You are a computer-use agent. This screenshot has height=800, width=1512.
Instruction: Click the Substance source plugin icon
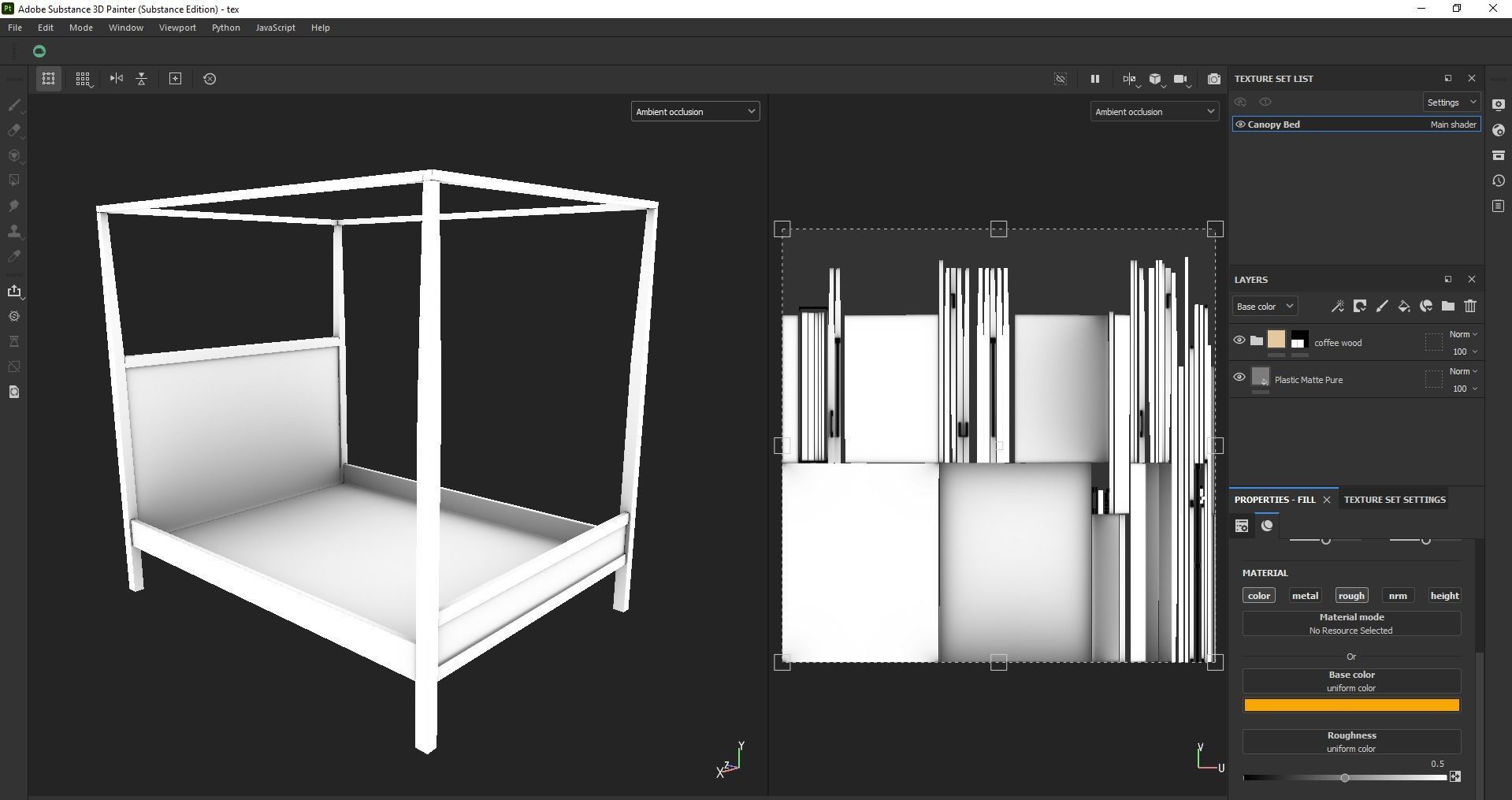click(14, 316)
